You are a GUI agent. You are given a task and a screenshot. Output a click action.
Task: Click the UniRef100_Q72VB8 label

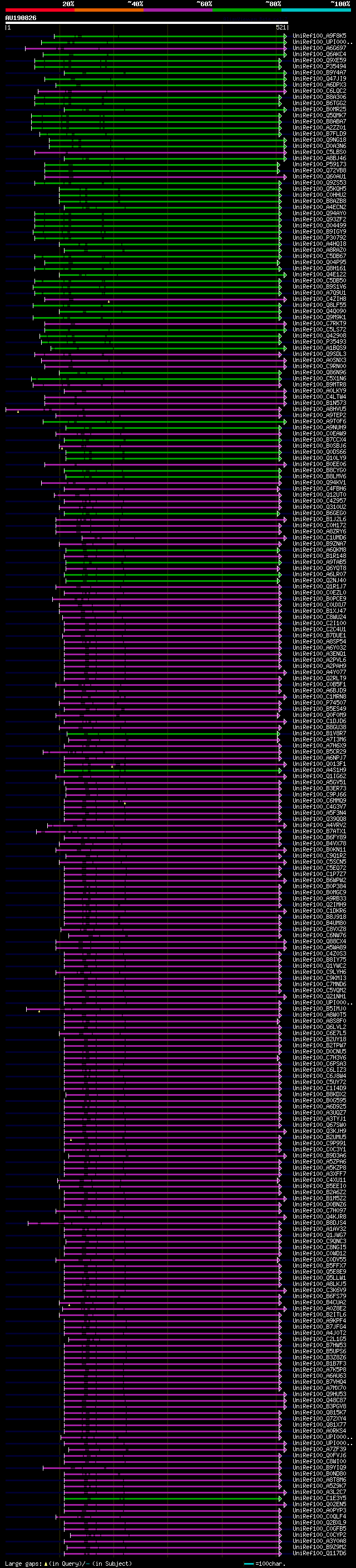tap(319, 170)
